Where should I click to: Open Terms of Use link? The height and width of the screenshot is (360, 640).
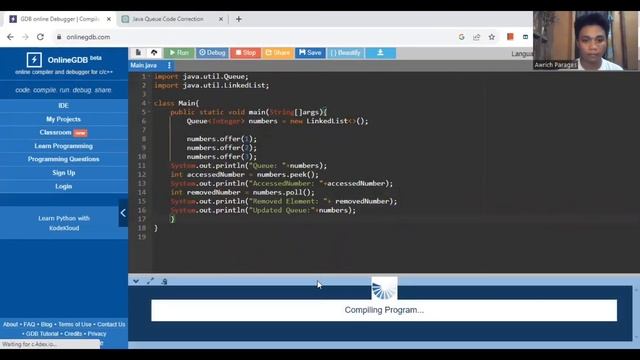pyautogui.click(x=75, y=324)
